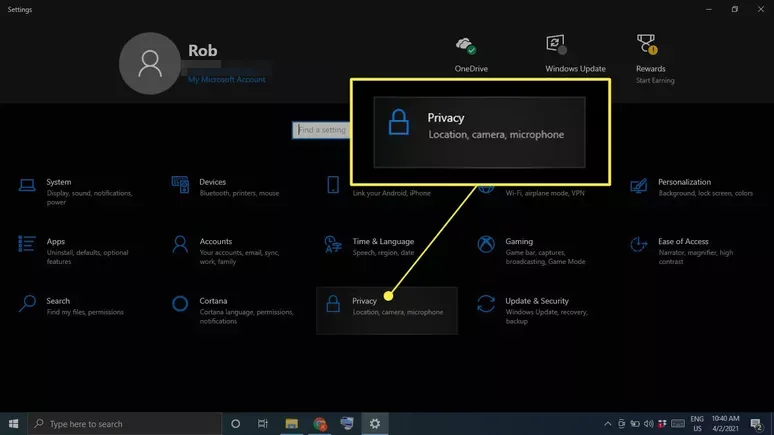774x435 pixels.
Task: Click the Find a setting search box
Action: click(x=322, y=130)
